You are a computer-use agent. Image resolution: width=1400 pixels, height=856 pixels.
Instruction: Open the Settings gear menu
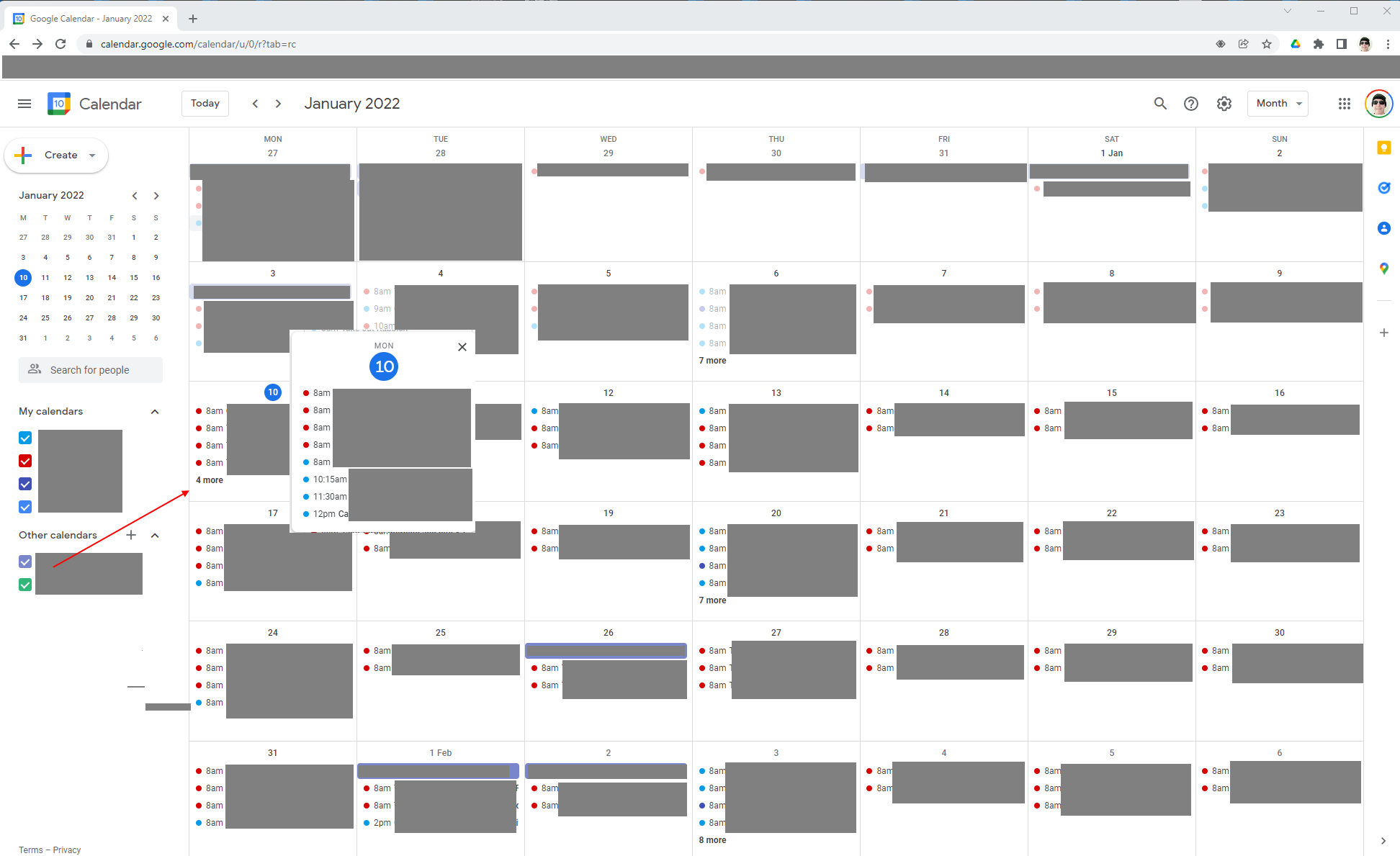point(1224,104)
